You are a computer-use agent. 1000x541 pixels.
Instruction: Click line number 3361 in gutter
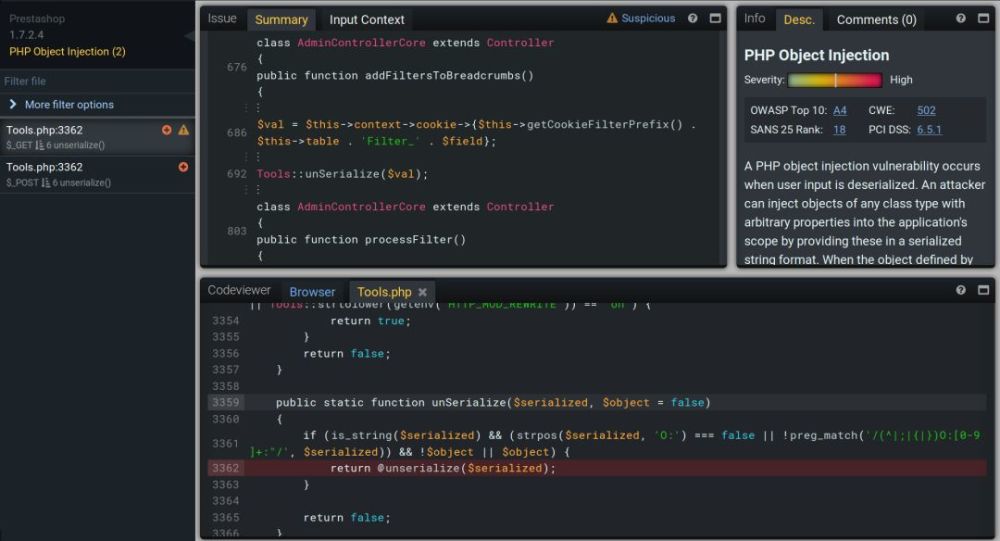(226, 443)
